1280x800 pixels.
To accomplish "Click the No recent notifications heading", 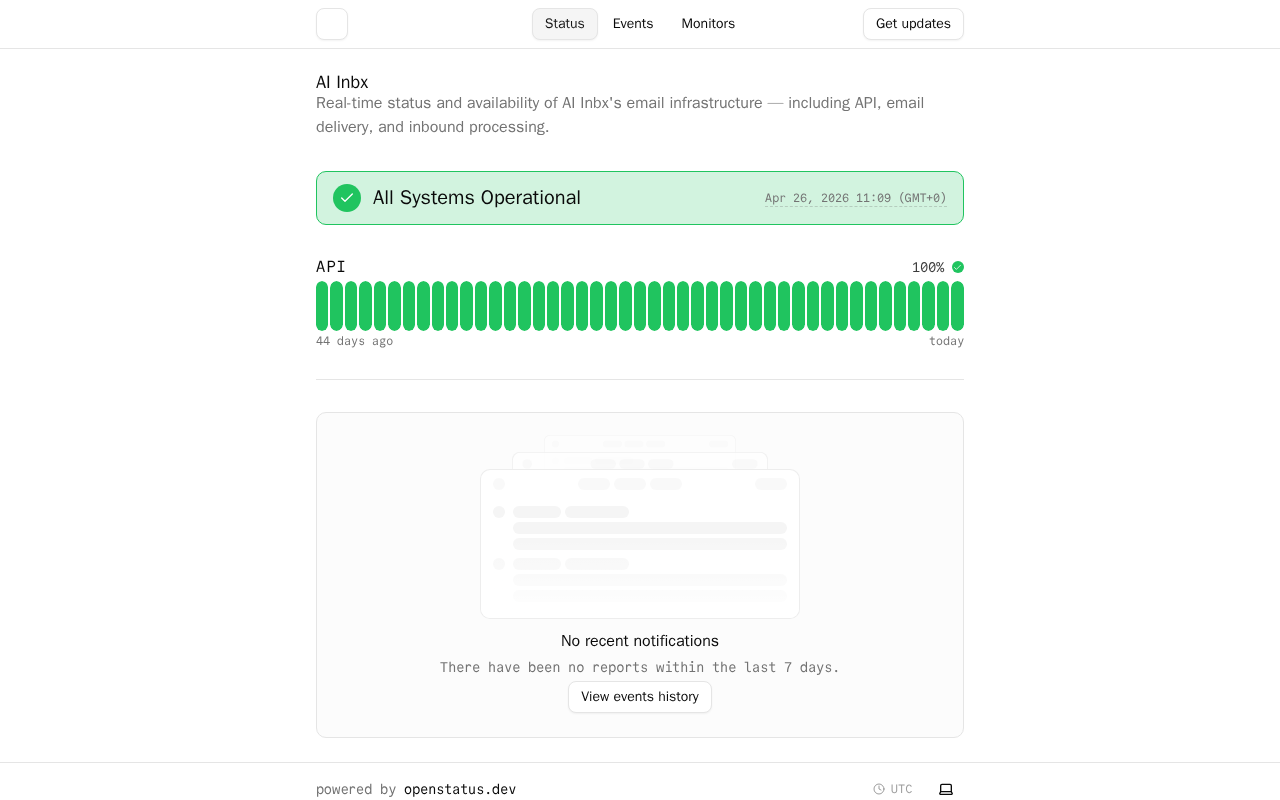I will (x=640, y=641).
